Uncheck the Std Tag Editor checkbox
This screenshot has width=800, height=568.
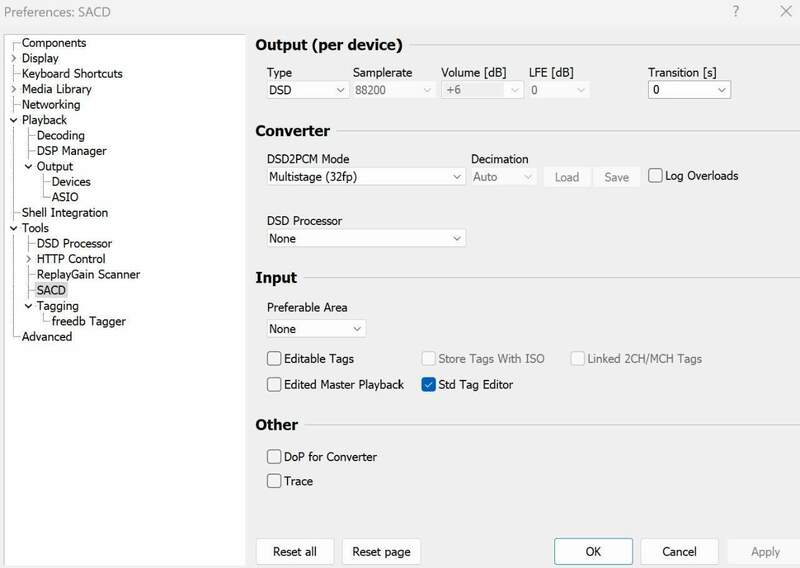[x=429, y=384]
